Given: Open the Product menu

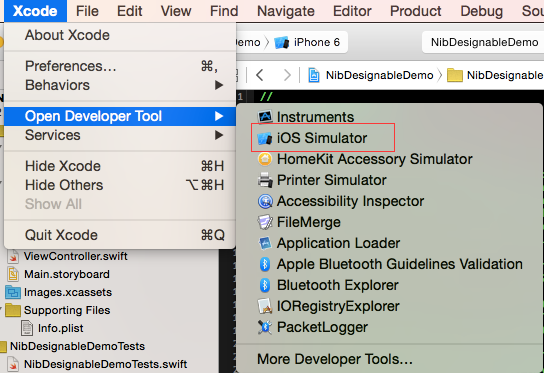Looking at the screenshot, I should [416, 11].
